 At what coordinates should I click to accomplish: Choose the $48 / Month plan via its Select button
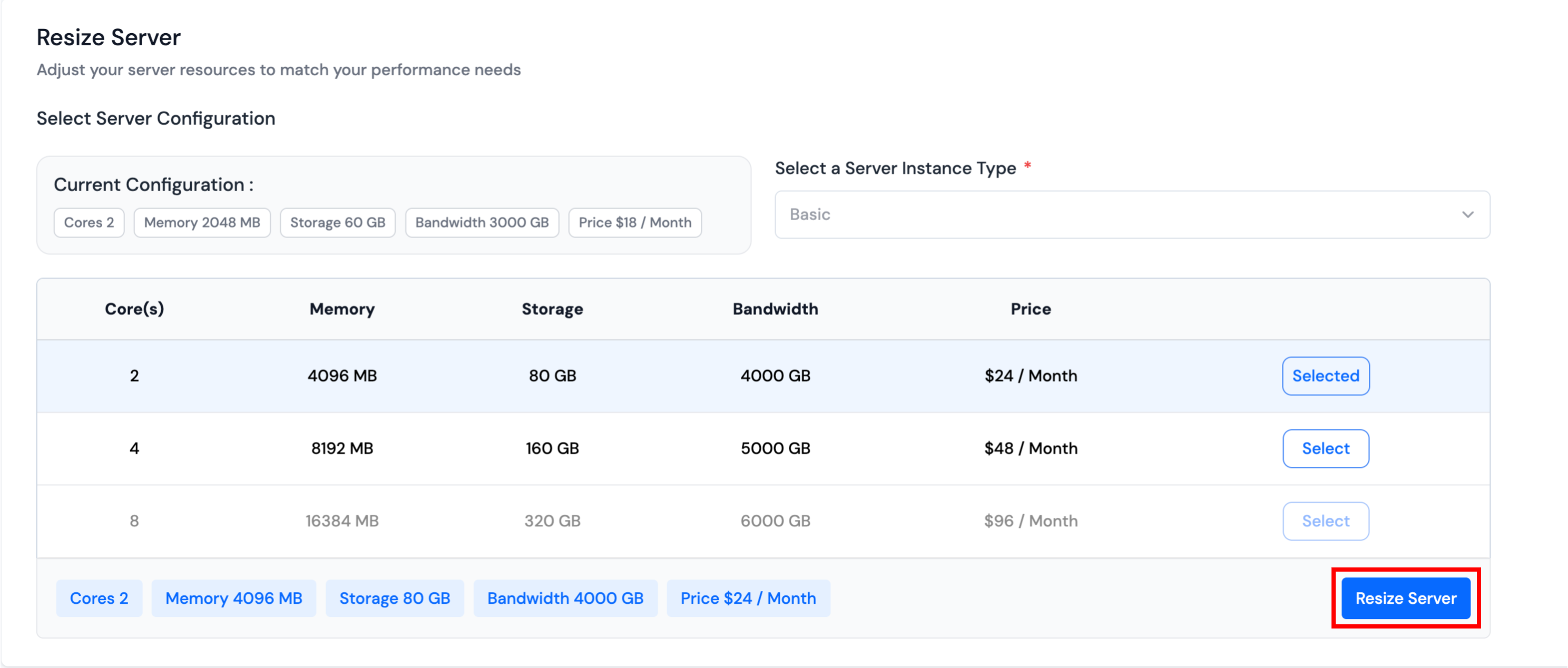click(x=1326, y=448)
